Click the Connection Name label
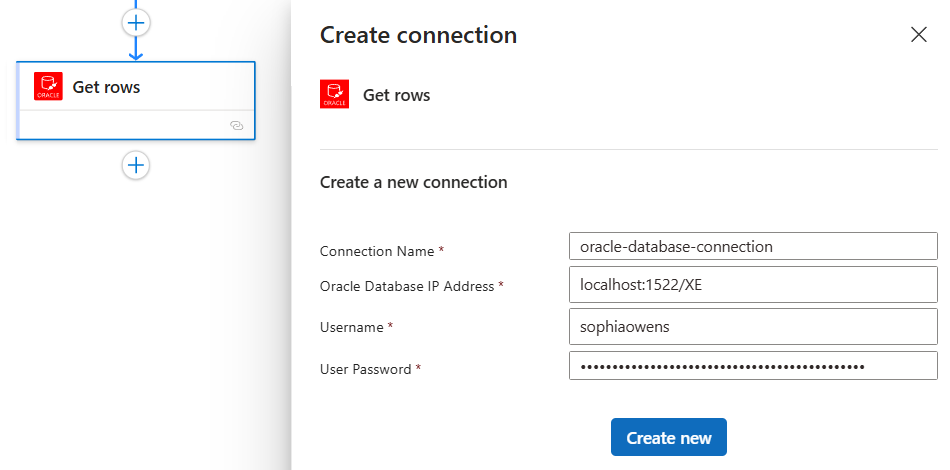 tap(377, 251)
